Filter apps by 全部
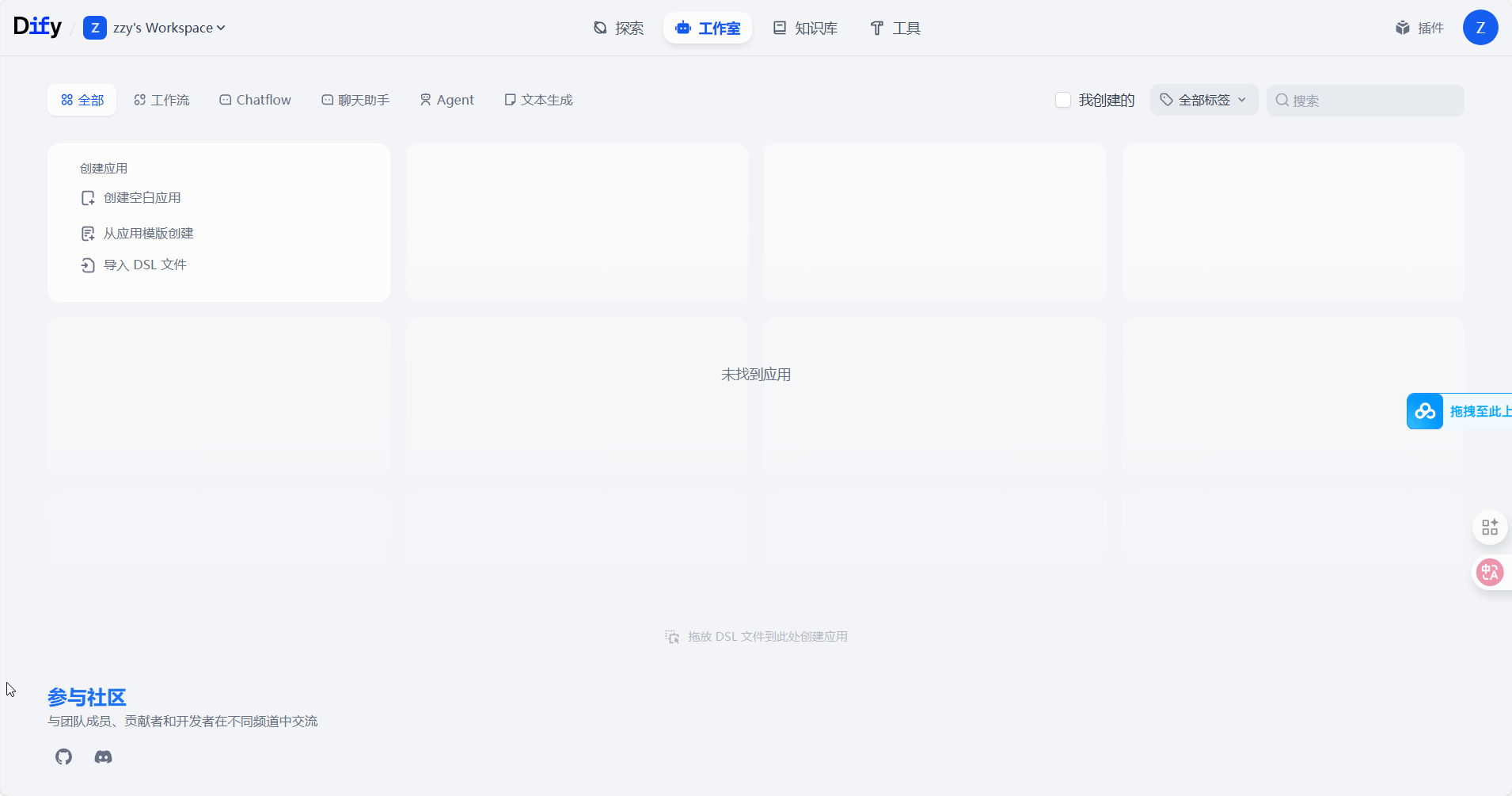This screenshot has height=796, width=1512. (82, 100)
